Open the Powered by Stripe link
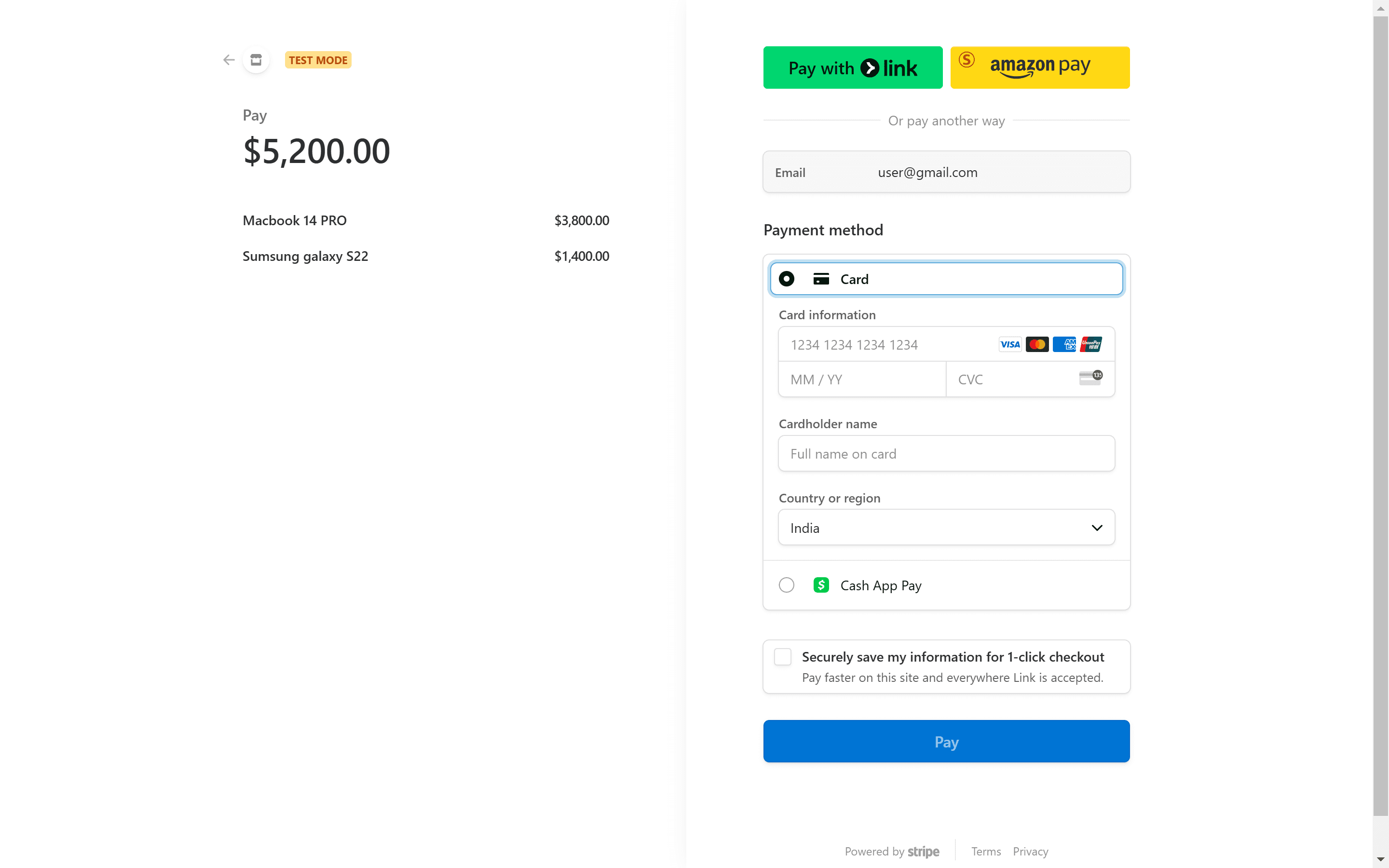 tap(891, 851)
